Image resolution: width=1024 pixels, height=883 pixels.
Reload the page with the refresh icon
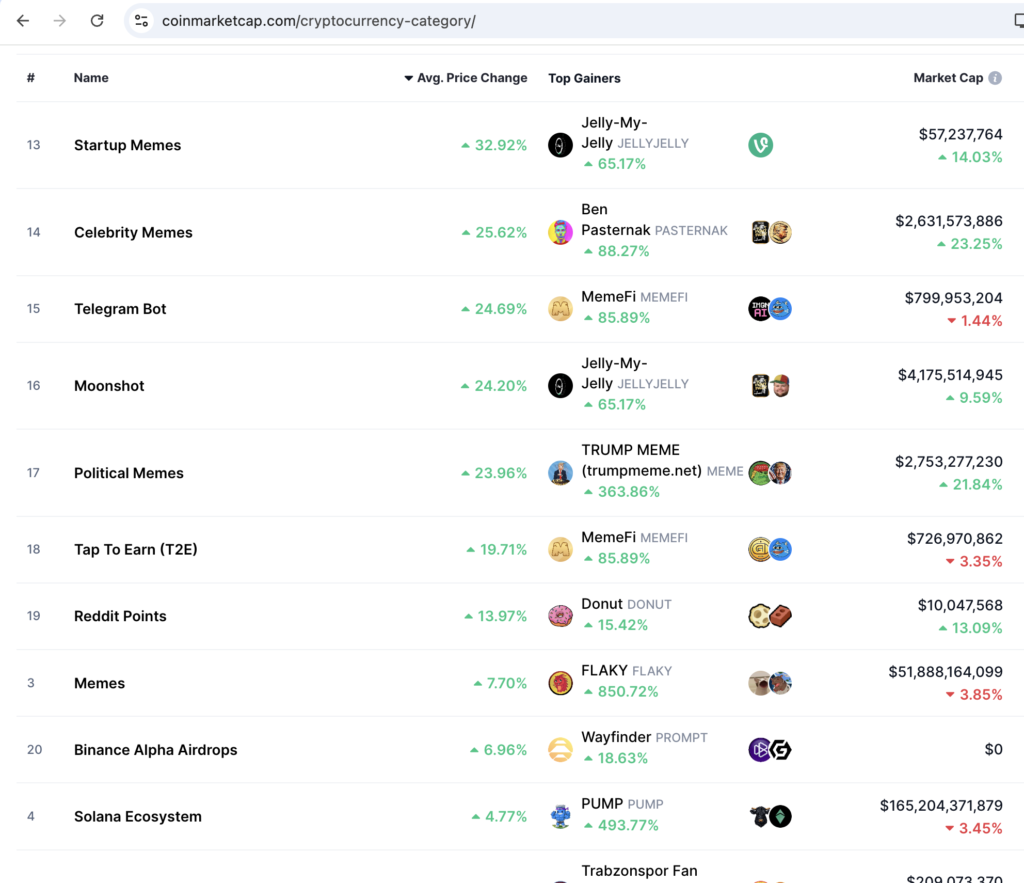click(97, 21)
